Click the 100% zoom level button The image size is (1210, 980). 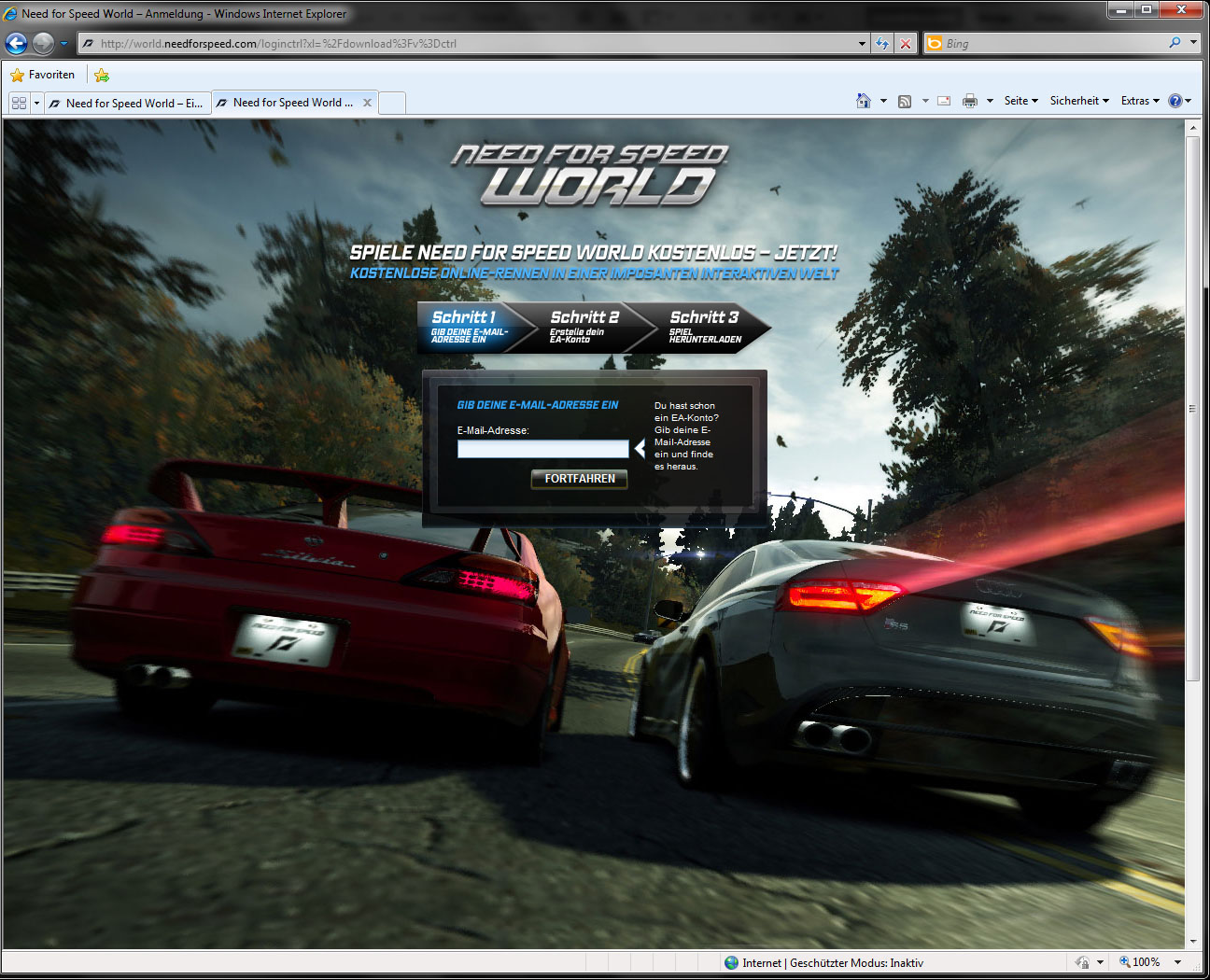[1140, 962]
